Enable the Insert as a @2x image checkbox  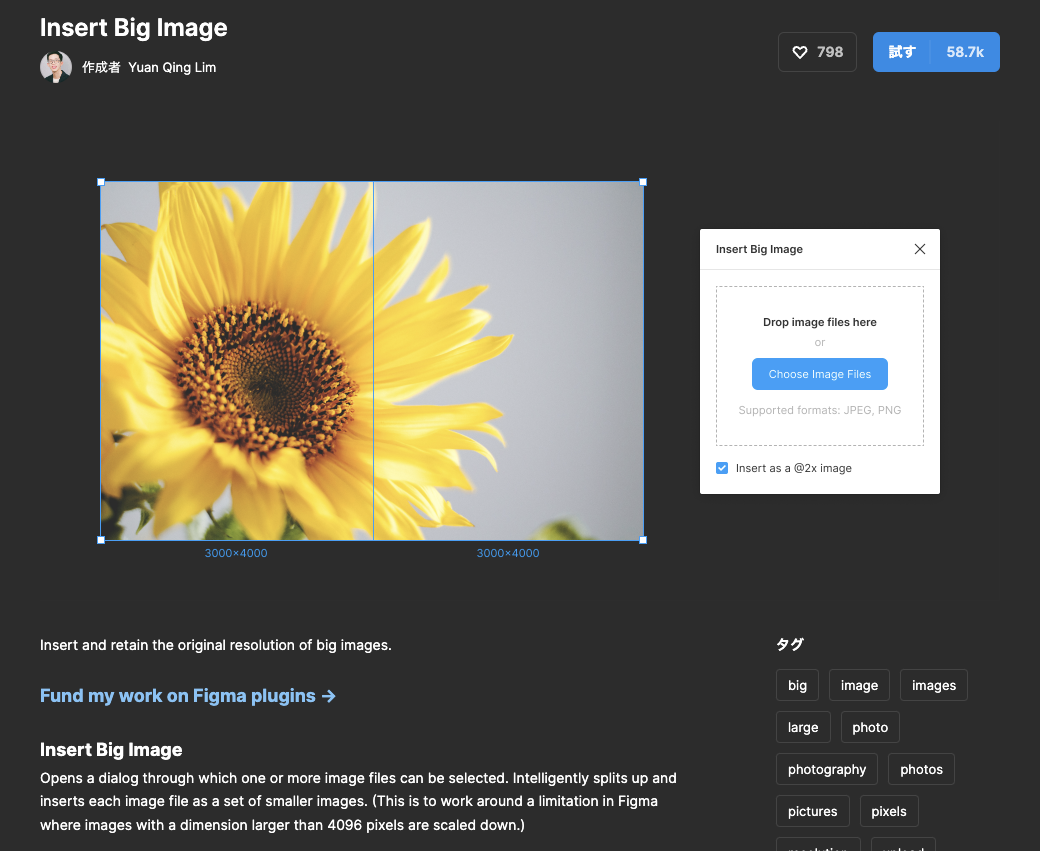pyautogui.click(x=721, y=467)
